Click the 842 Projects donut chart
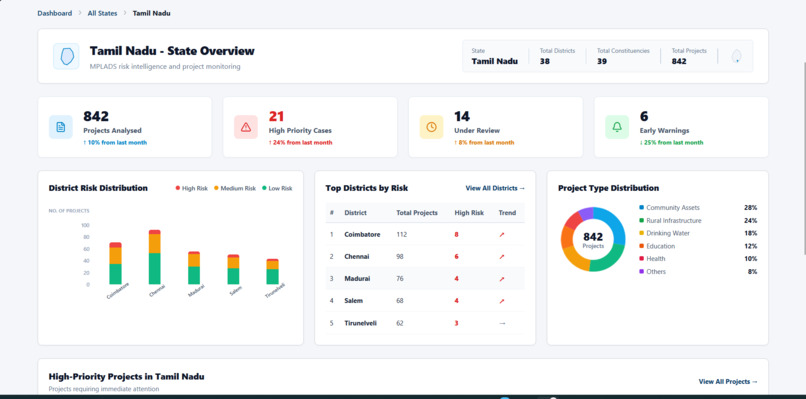 tap(593, 239)
